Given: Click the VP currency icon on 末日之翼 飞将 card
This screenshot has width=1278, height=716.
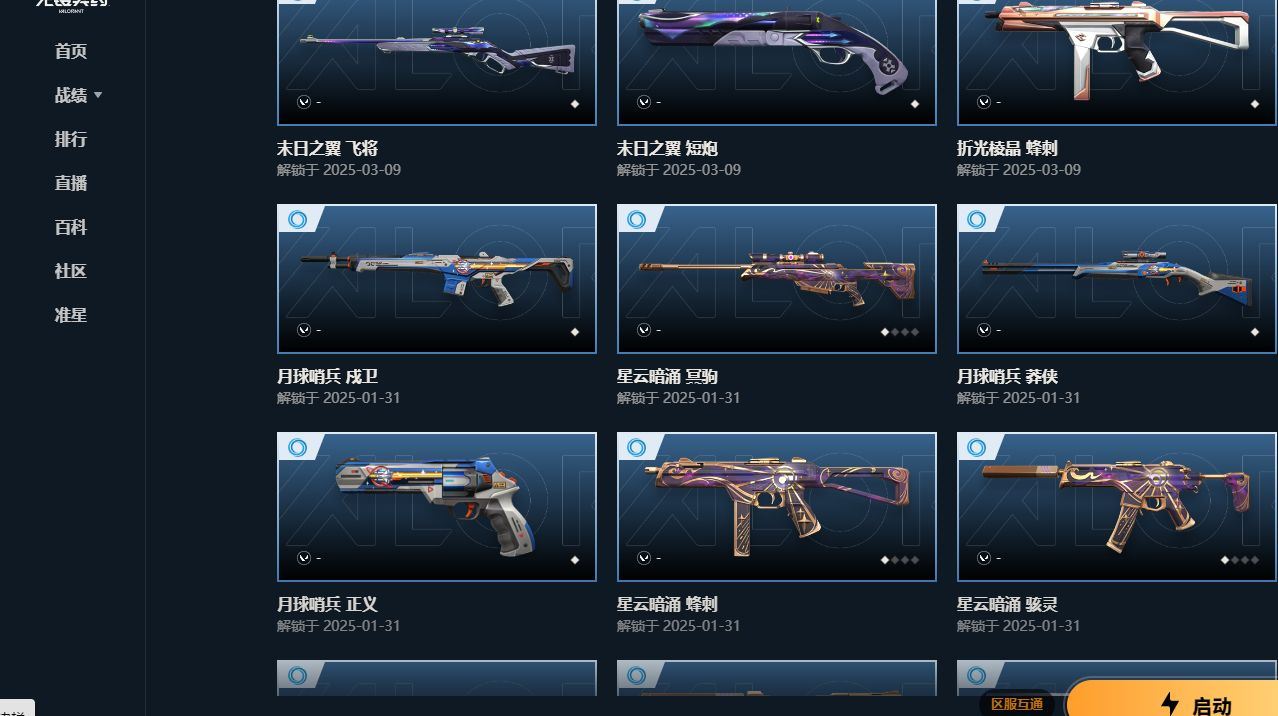Looking at the screenshot, I should [304, 102].
